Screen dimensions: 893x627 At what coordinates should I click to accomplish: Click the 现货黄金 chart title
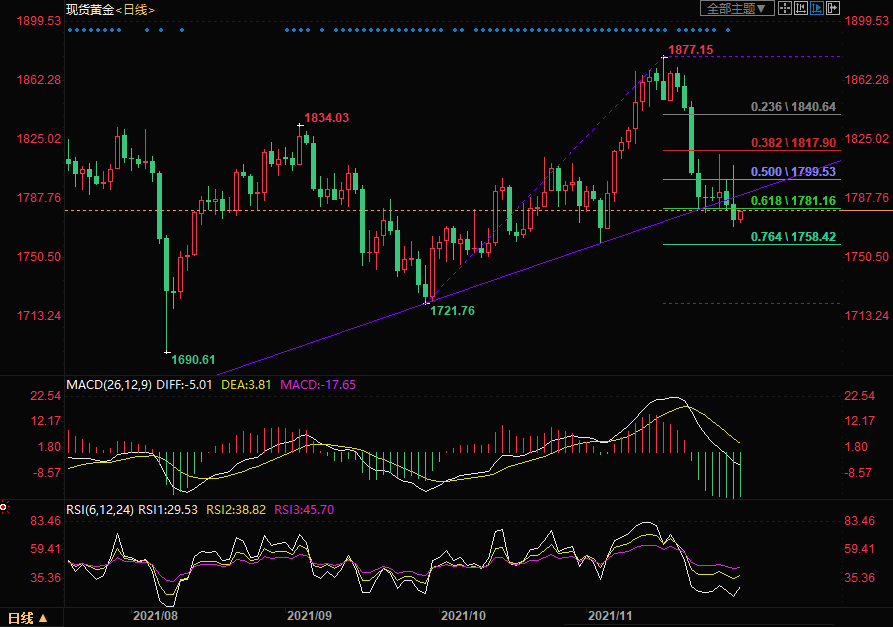click(x=88, y=9)
